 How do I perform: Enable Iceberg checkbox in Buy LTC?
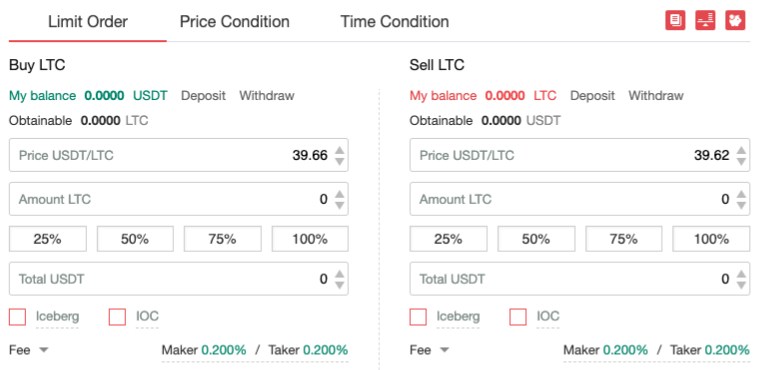18,317
